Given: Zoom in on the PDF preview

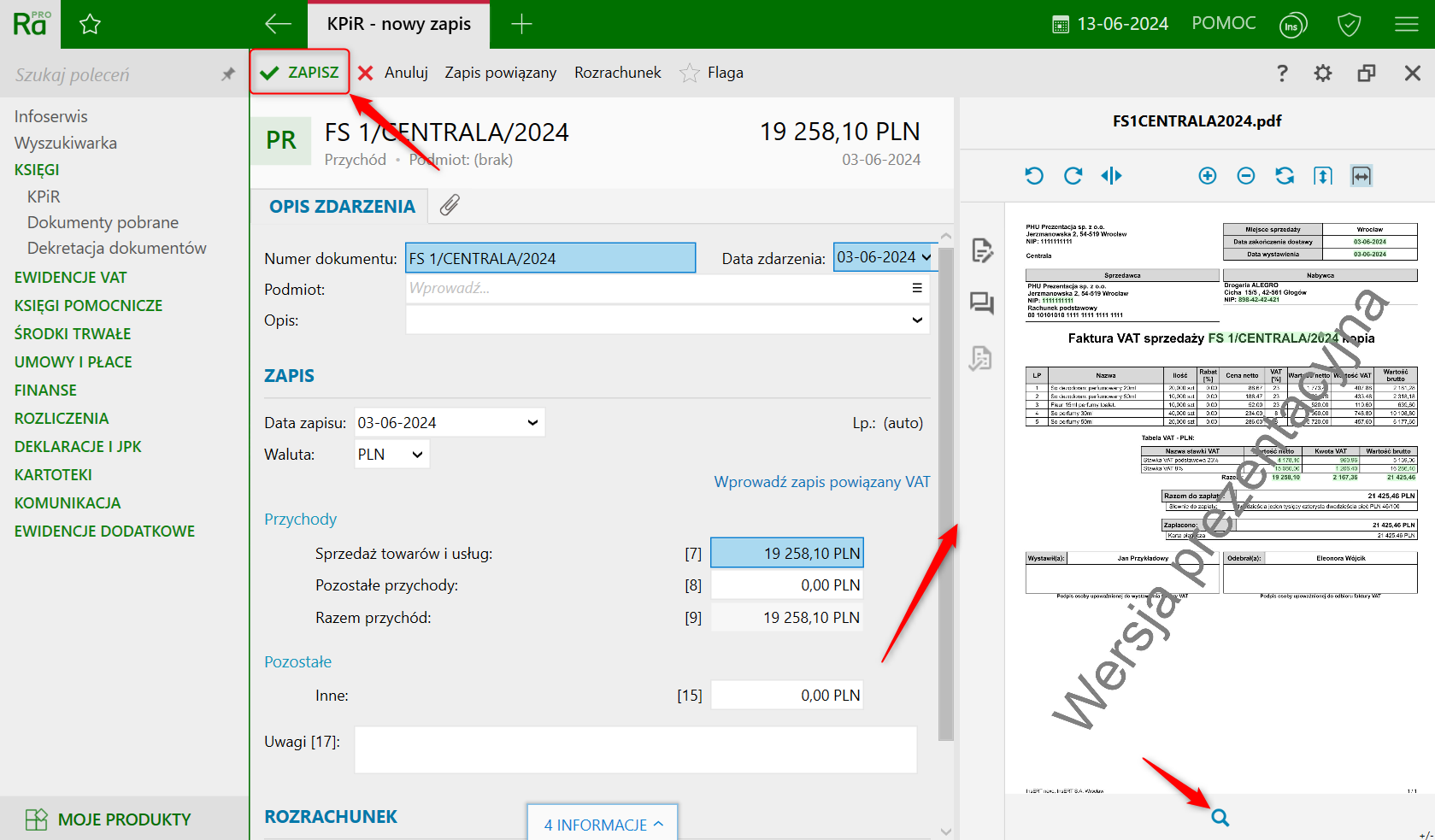Looking at the screenshot, I should 1207,176.
